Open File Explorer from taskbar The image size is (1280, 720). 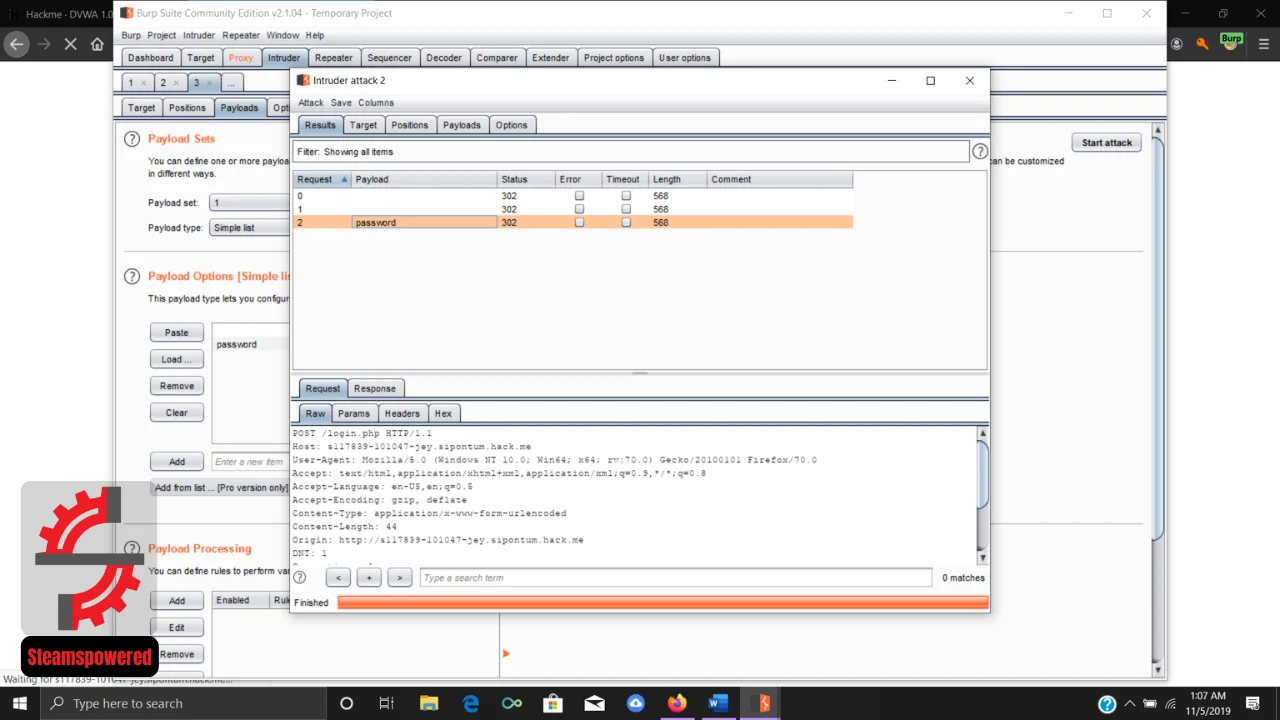(x=428, y=703)
